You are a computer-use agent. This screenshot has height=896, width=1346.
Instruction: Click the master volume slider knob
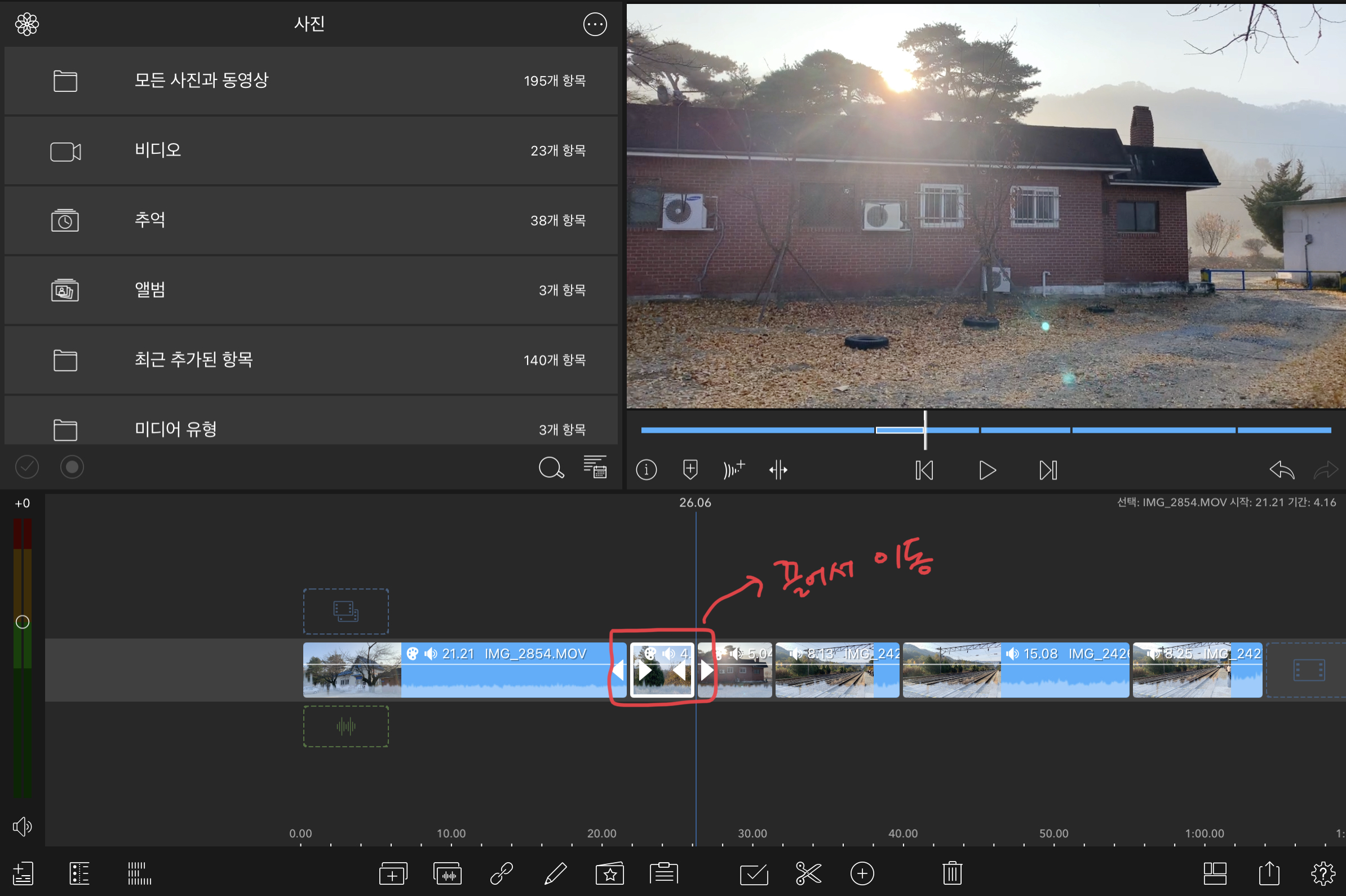23,622
